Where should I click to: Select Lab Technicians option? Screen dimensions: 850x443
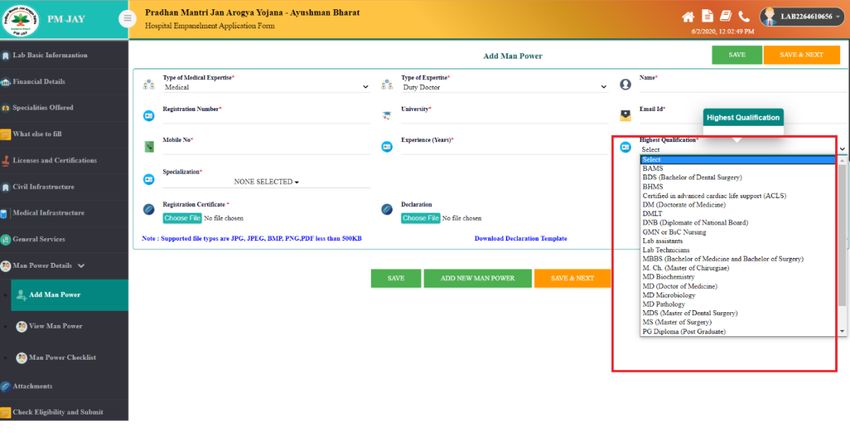[739, 250]
